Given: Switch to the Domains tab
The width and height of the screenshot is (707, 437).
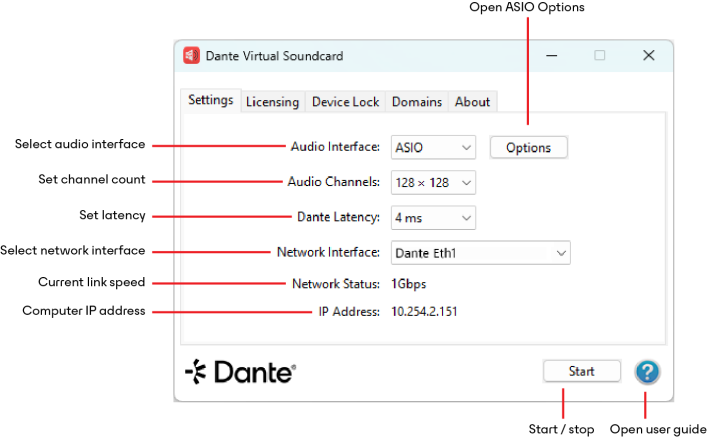Looking at the screenshot, I should 417,102.
